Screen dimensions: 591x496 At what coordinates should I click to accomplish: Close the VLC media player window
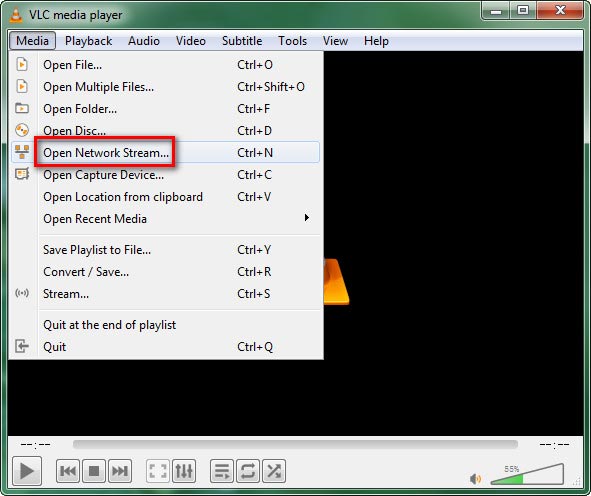[x=560, y=11]
